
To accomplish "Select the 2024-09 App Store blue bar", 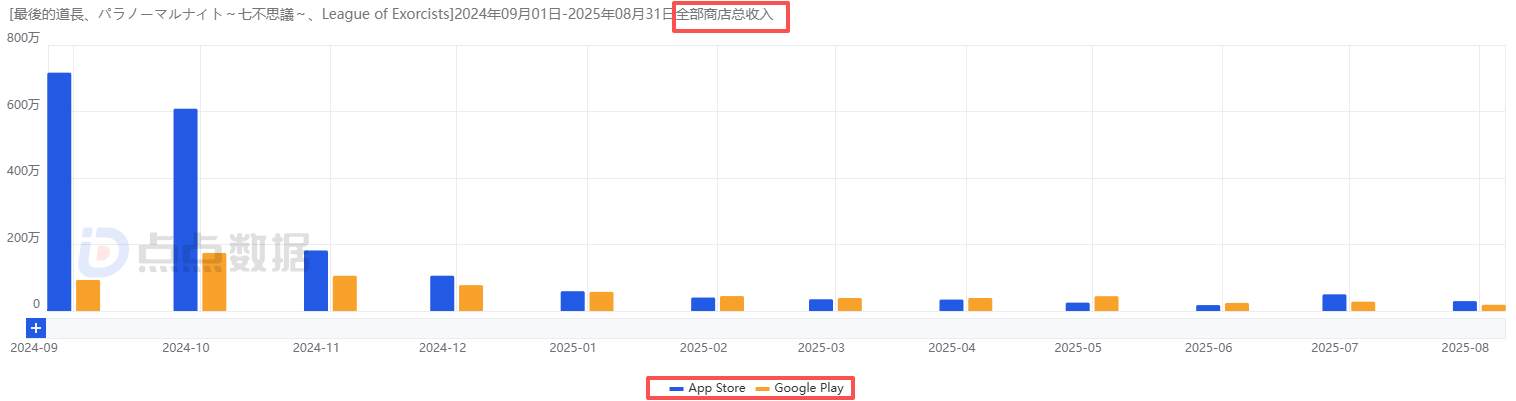I will point(59,191).
